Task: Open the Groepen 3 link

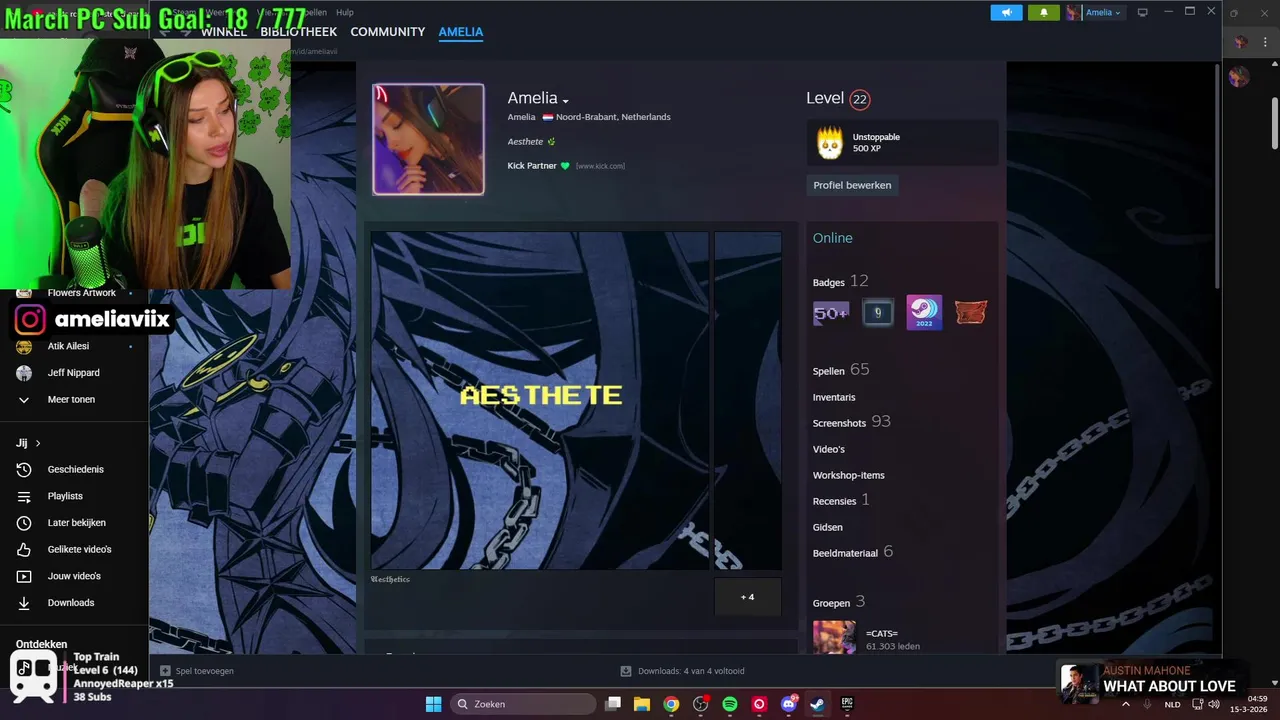Action: pos(839,602)
